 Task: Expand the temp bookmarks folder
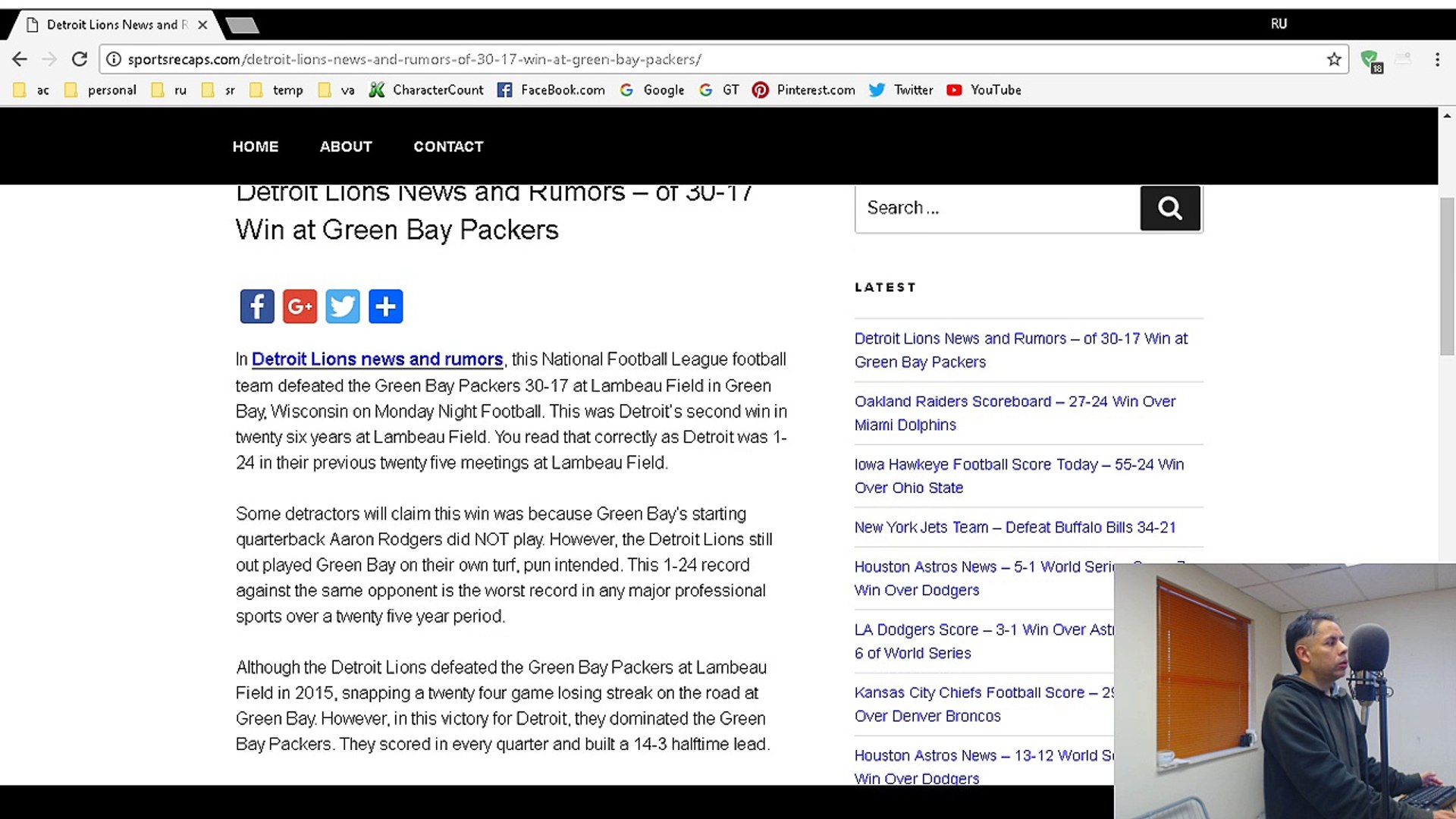click(277, 90)
